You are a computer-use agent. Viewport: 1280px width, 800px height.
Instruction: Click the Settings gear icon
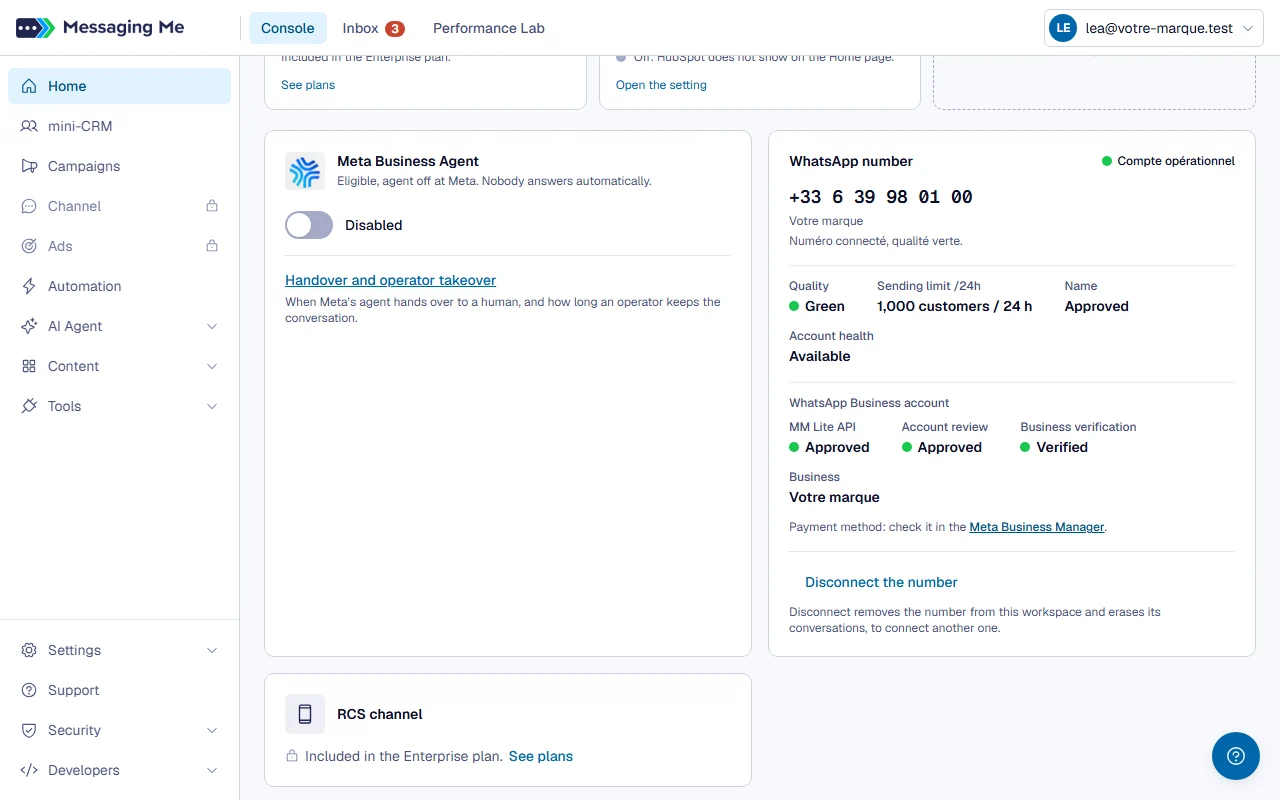29,650
